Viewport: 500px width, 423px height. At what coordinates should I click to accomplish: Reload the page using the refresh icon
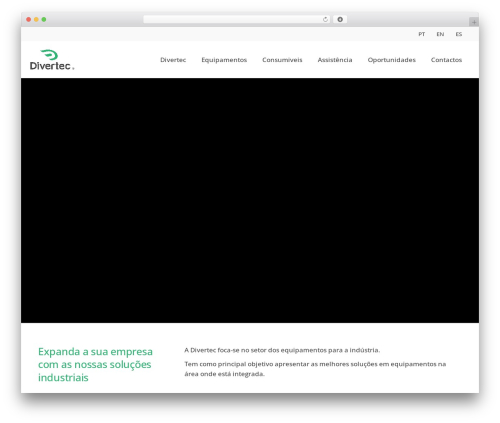[x=325, y=20]
